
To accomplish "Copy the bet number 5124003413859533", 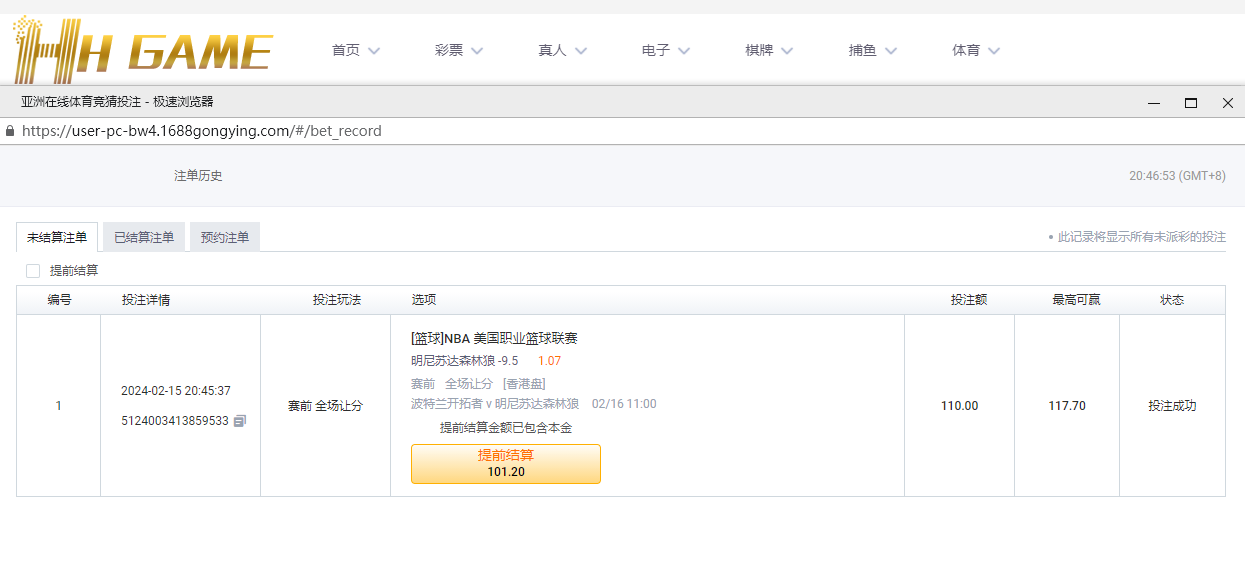I will click(x=239, y=421).
